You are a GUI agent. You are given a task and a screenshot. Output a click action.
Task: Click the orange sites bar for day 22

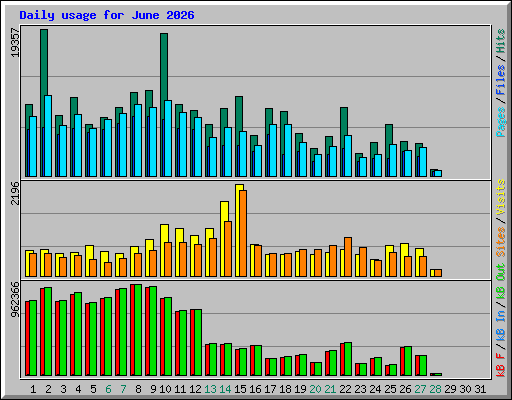pos(348,257)
